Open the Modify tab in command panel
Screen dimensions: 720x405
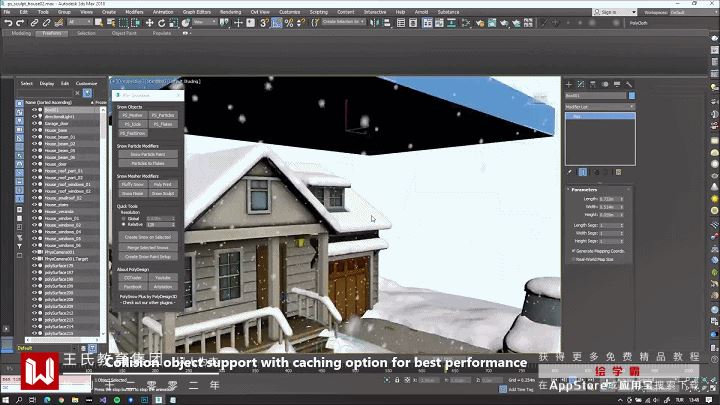(x=580, y=84)
